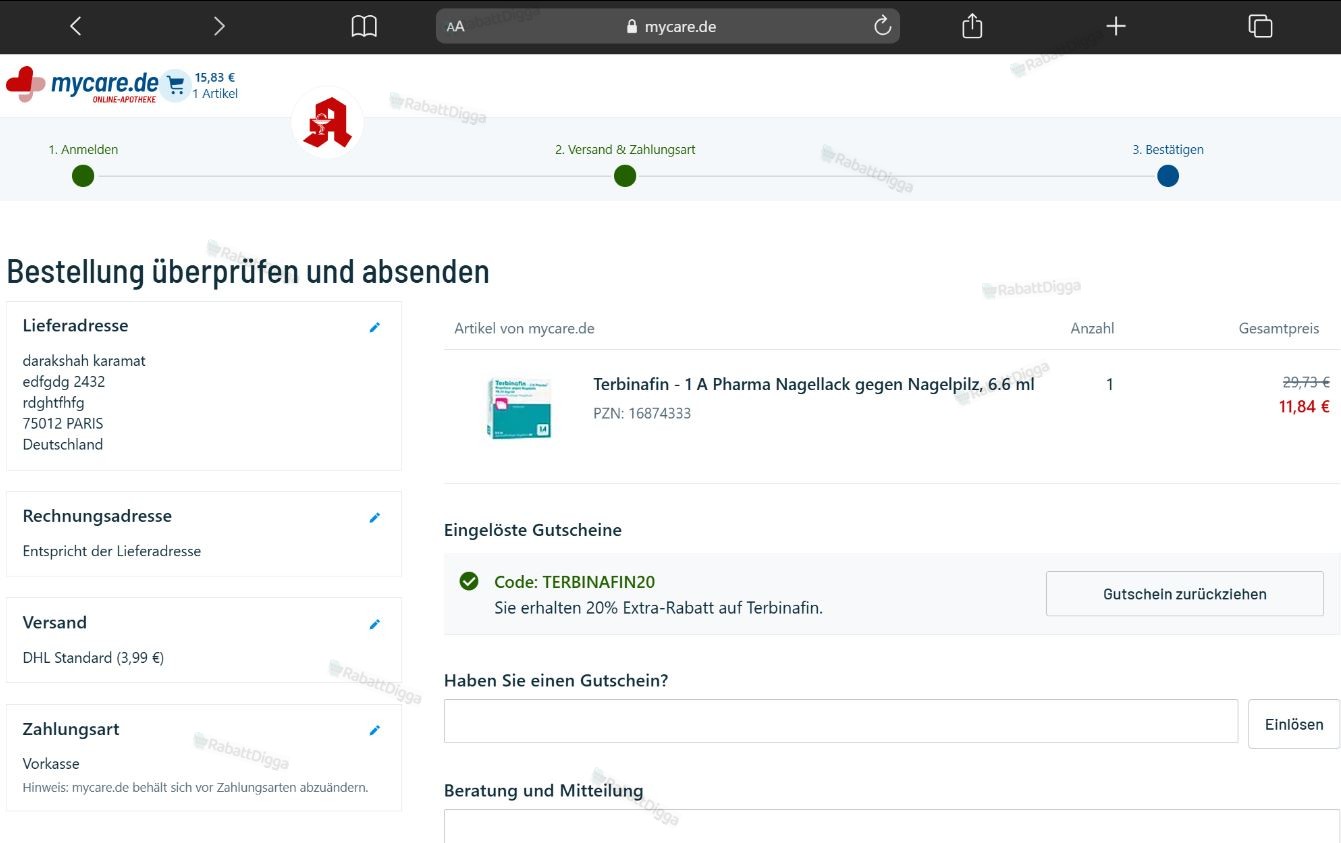The height and width of the screenshot is (843, 1341).
Task: Click the red Apotheke A logo
Action: tap(327, 123)
